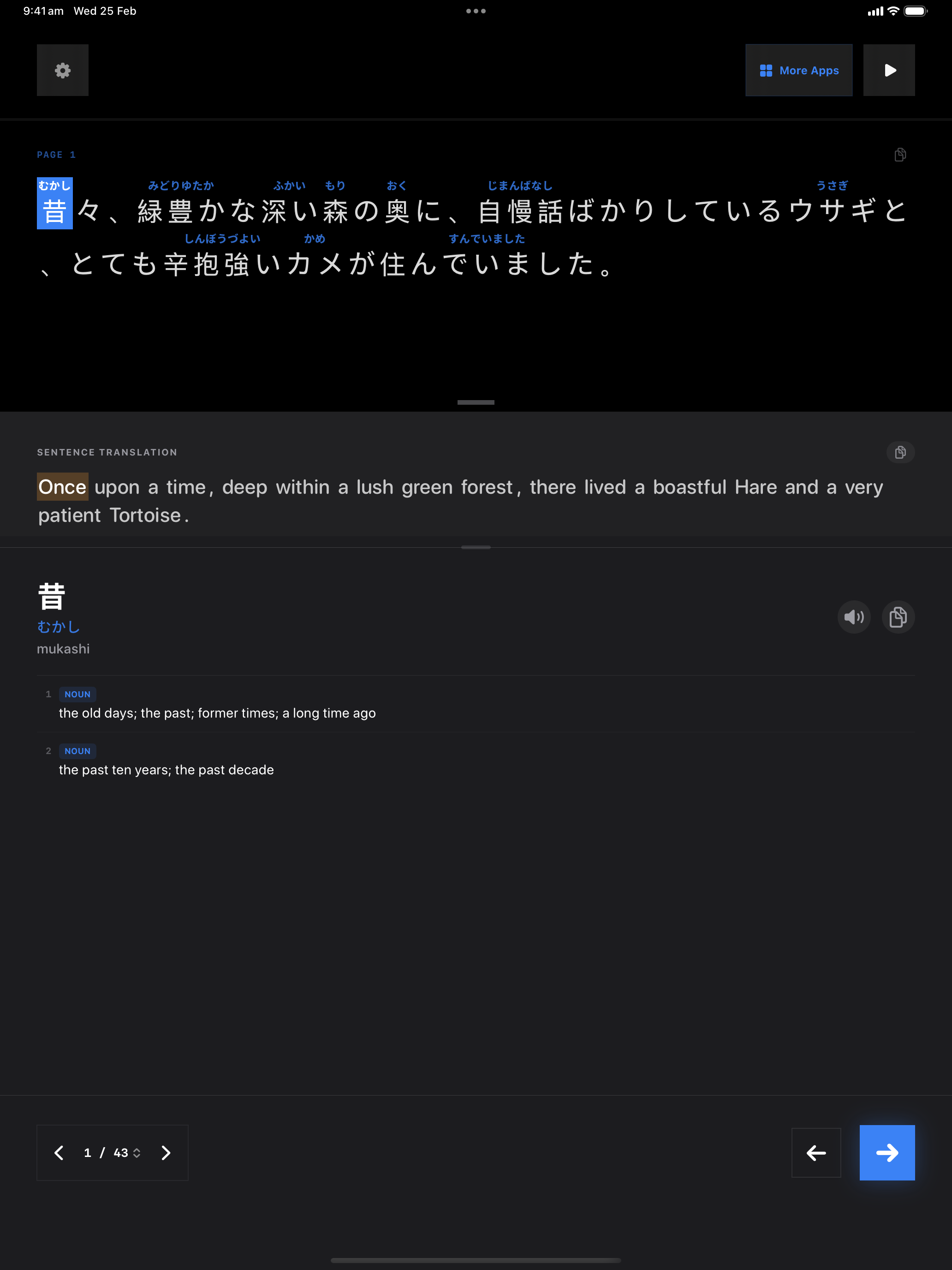This screenshot has height=1270, width=952.
Task: Copy the page 1 Japanese text
Action: click(900, 155)
